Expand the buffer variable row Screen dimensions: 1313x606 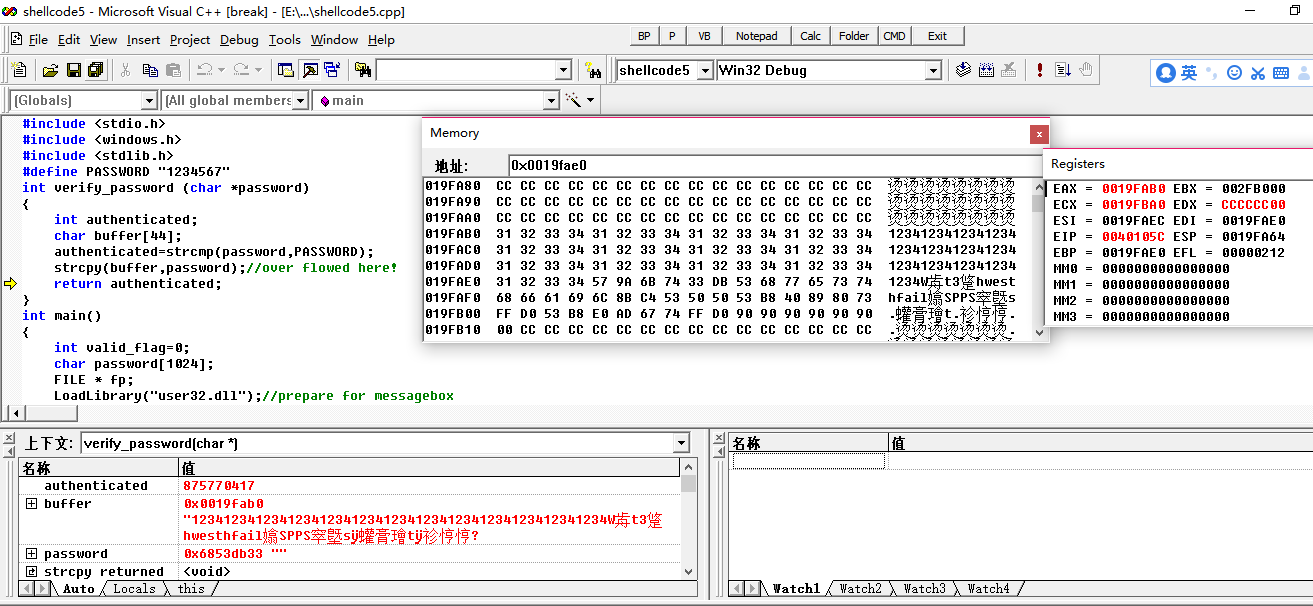31,504
